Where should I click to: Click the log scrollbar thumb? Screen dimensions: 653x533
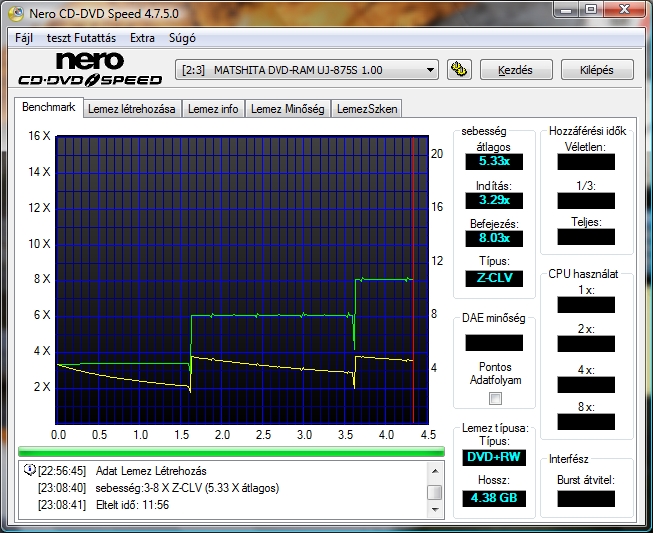pos(435,492)
